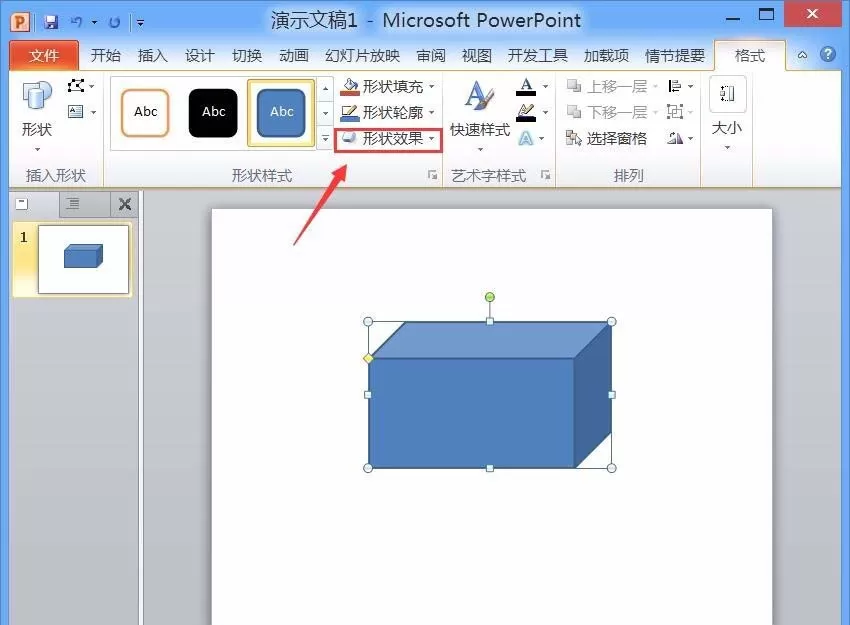Open the 形状轮廓 dropdown arrow
The width and height of the screenshot is (850, 625).
(x=432, y=112)
